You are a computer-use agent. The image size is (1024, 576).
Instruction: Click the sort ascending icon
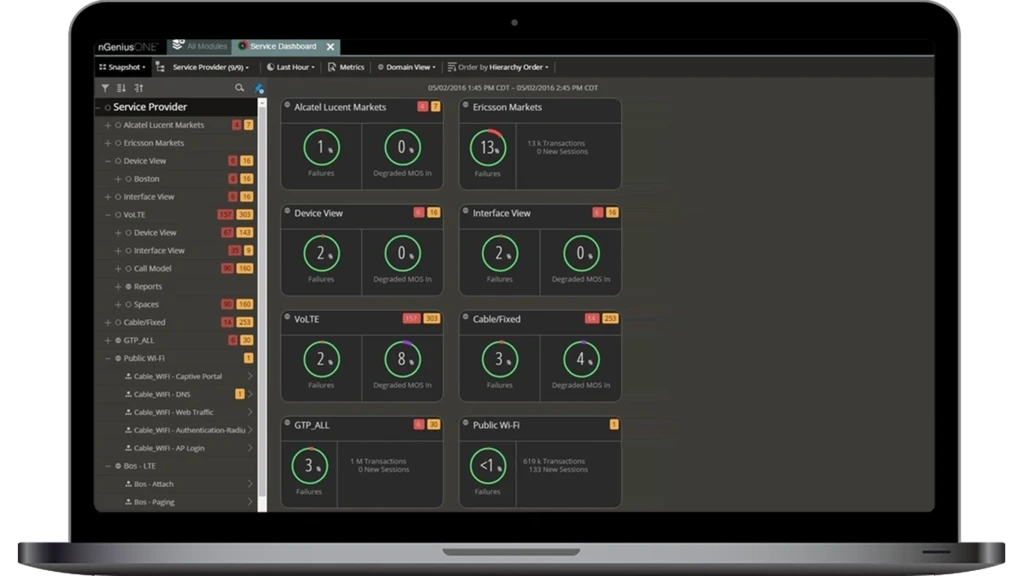138,88
